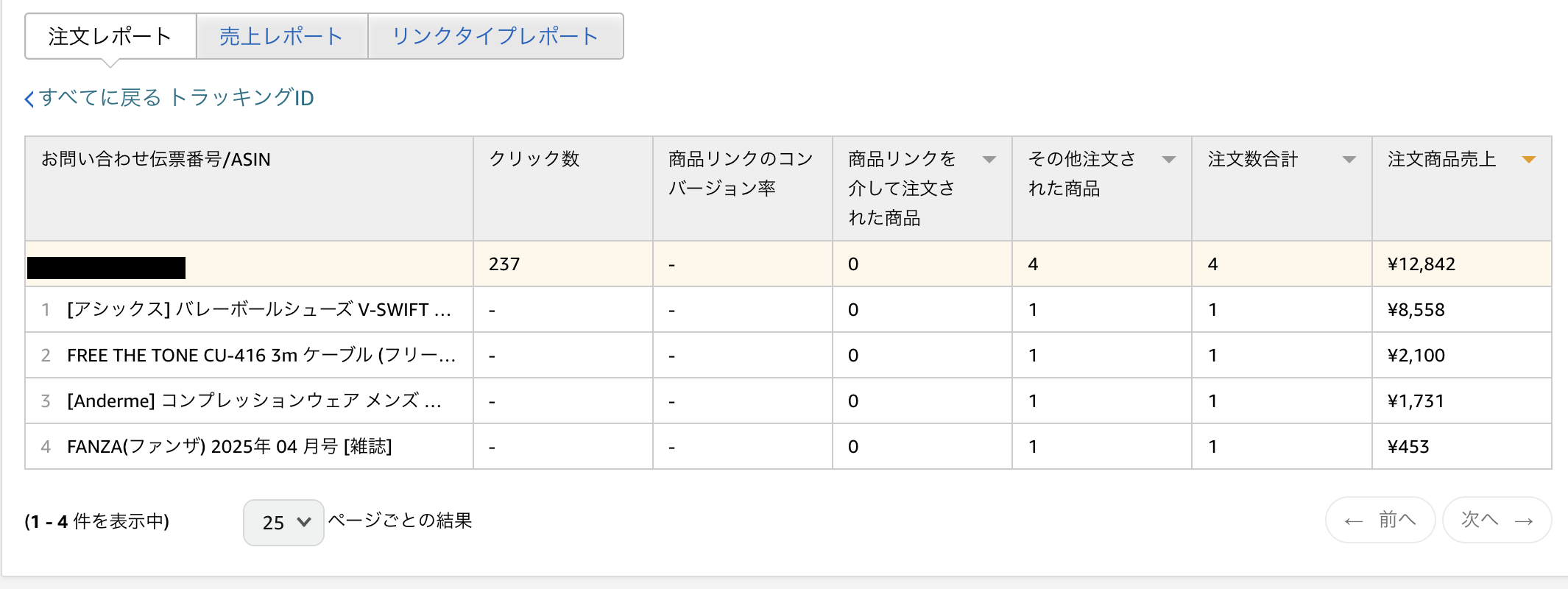The image size is (1568, 589).
Task: Switch to the 売上レポート tab
Action: [281, 36]
